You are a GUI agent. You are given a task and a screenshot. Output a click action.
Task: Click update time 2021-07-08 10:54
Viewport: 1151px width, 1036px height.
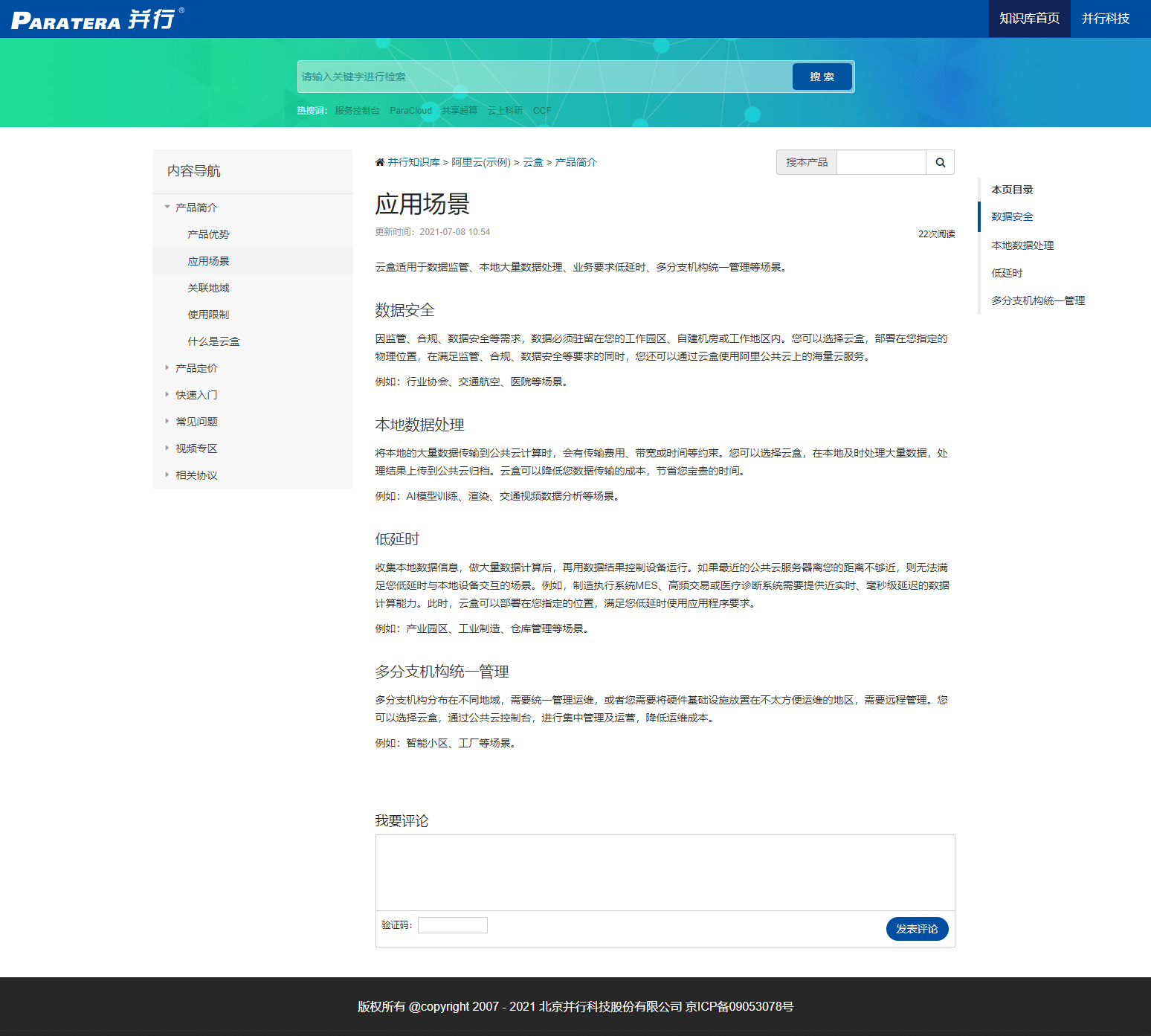[x=454, y=232]
